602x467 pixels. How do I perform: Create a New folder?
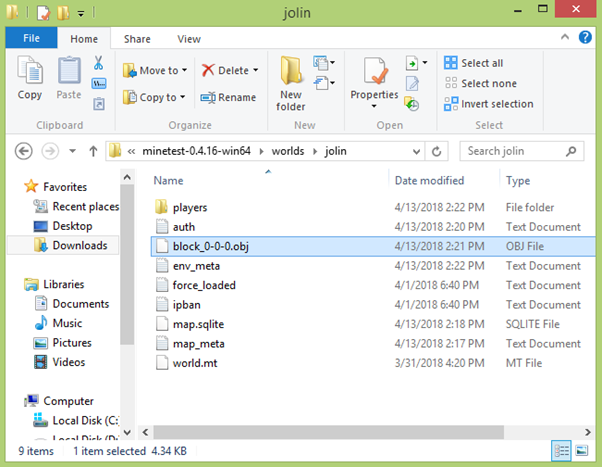291,84
